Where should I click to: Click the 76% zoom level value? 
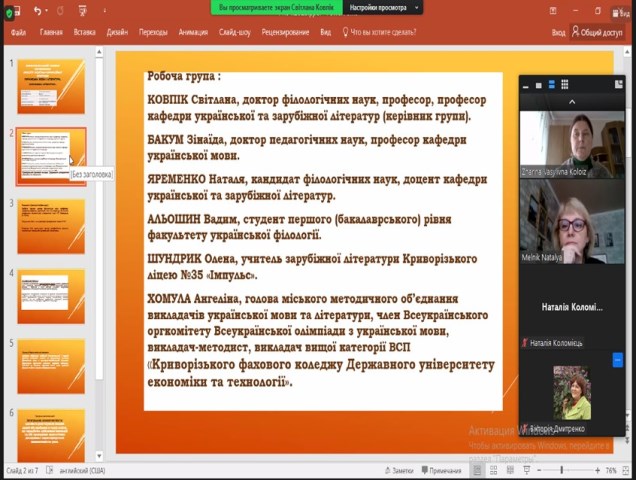click(611, 471)
